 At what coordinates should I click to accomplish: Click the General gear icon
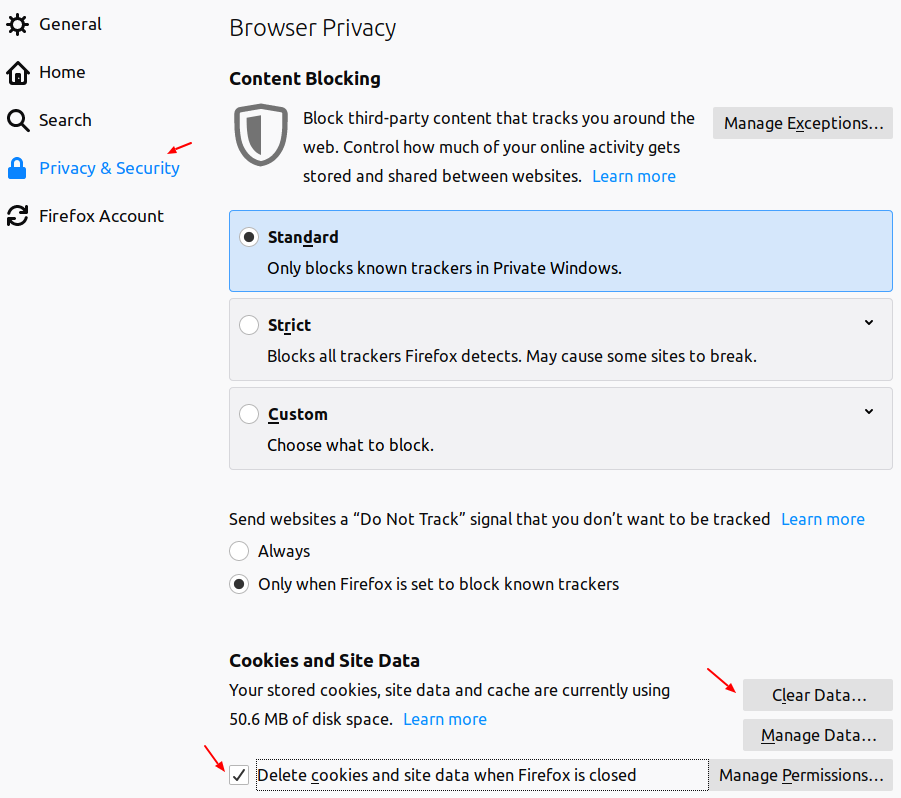pyautogui.click(x=18, y=24)
